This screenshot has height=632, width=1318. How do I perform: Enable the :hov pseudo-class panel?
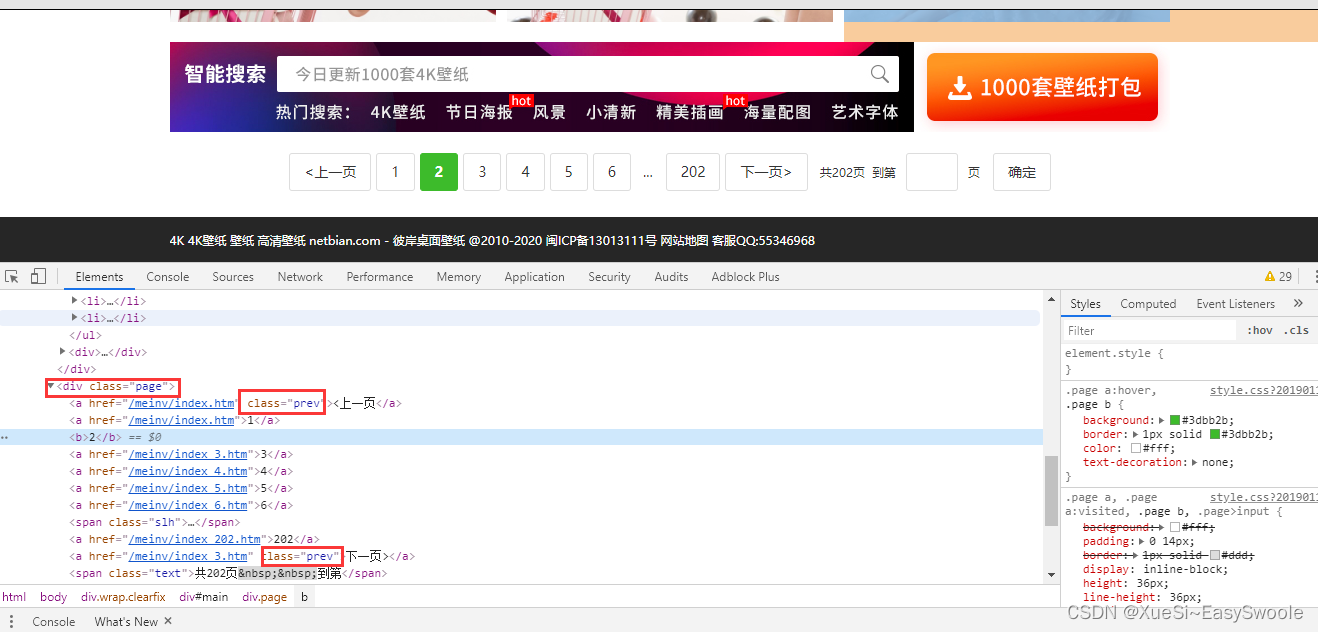(1261, 330)
